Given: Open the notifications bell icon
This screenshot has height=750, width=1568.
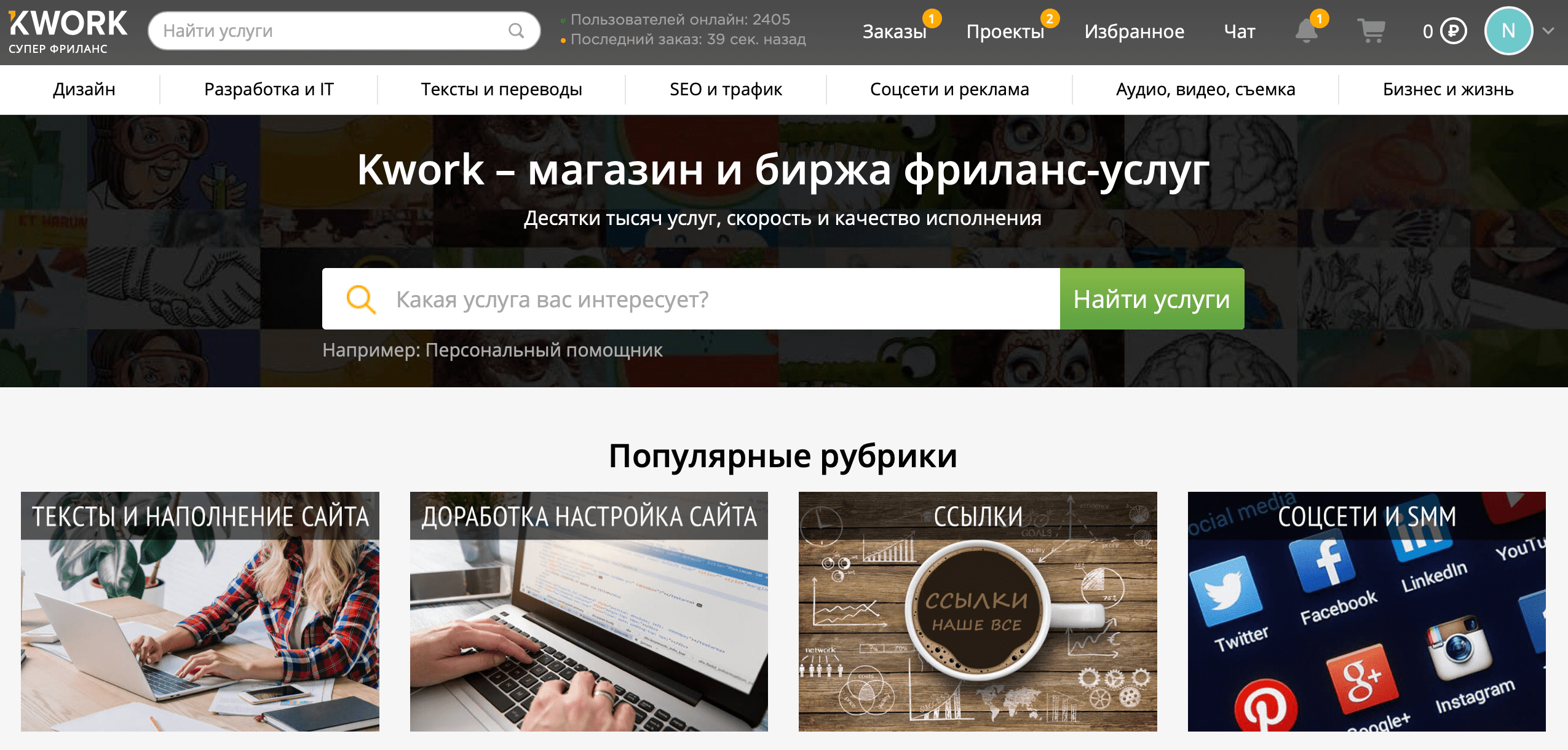Looking at the screenshot, I should pyautogui.click(x=1307, y=31).
